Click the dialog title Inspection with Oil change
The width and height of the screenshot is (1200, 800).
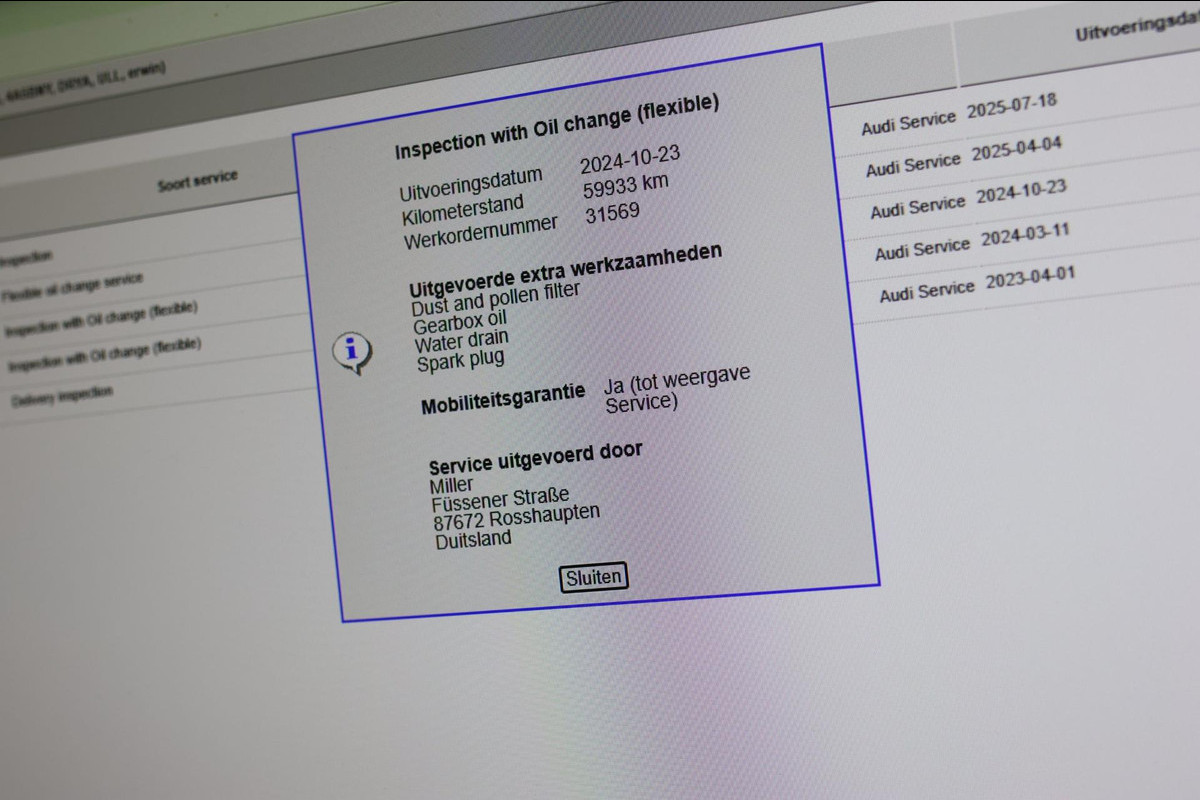[556, 127]
